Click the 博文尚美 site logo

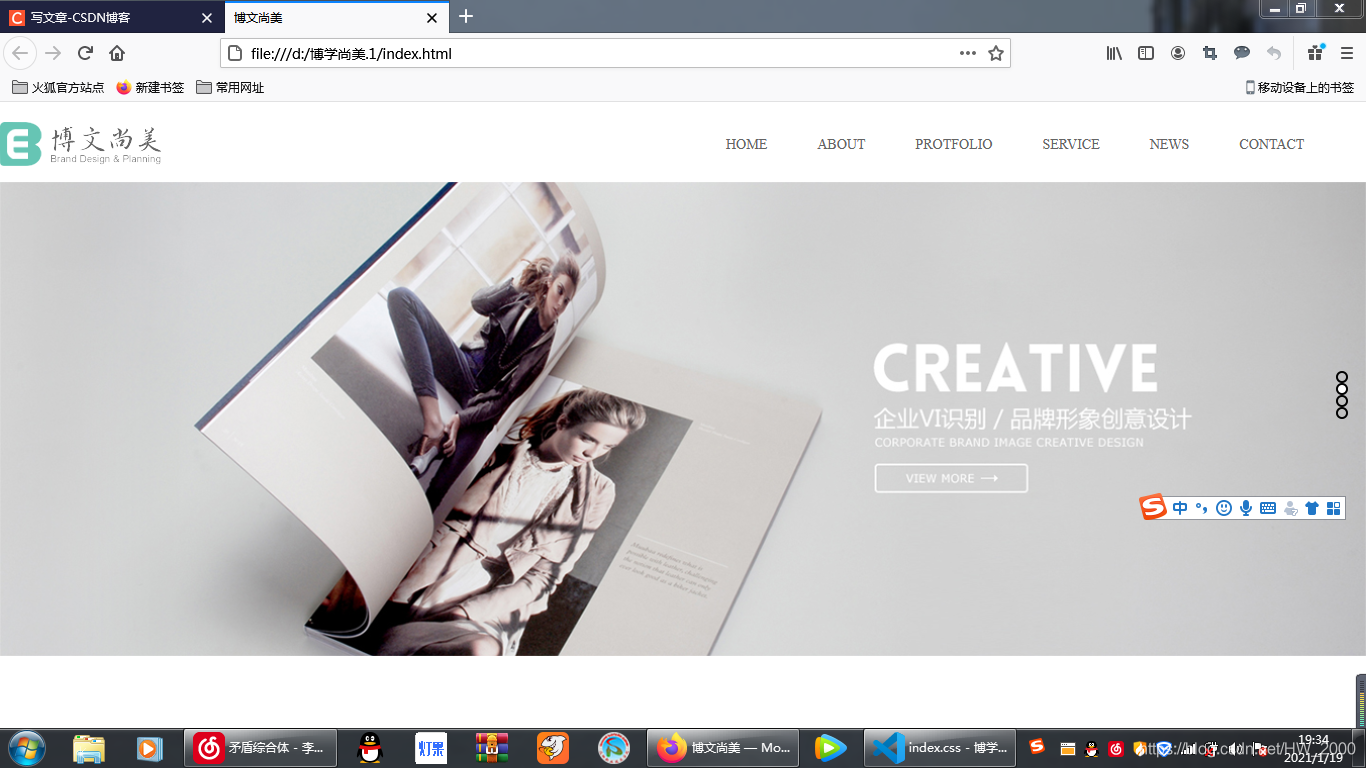click(x=80, y=144)
